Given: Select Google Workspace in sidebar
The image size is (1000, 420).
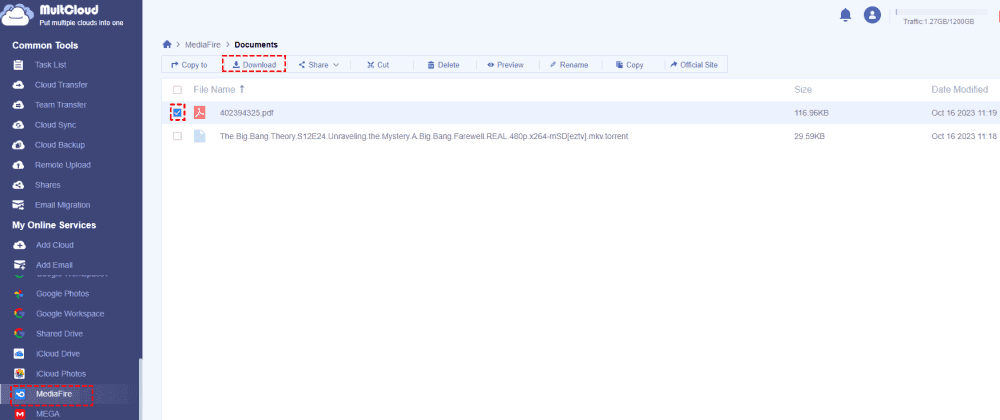Looking at the screenshot, I should (70, 314).
